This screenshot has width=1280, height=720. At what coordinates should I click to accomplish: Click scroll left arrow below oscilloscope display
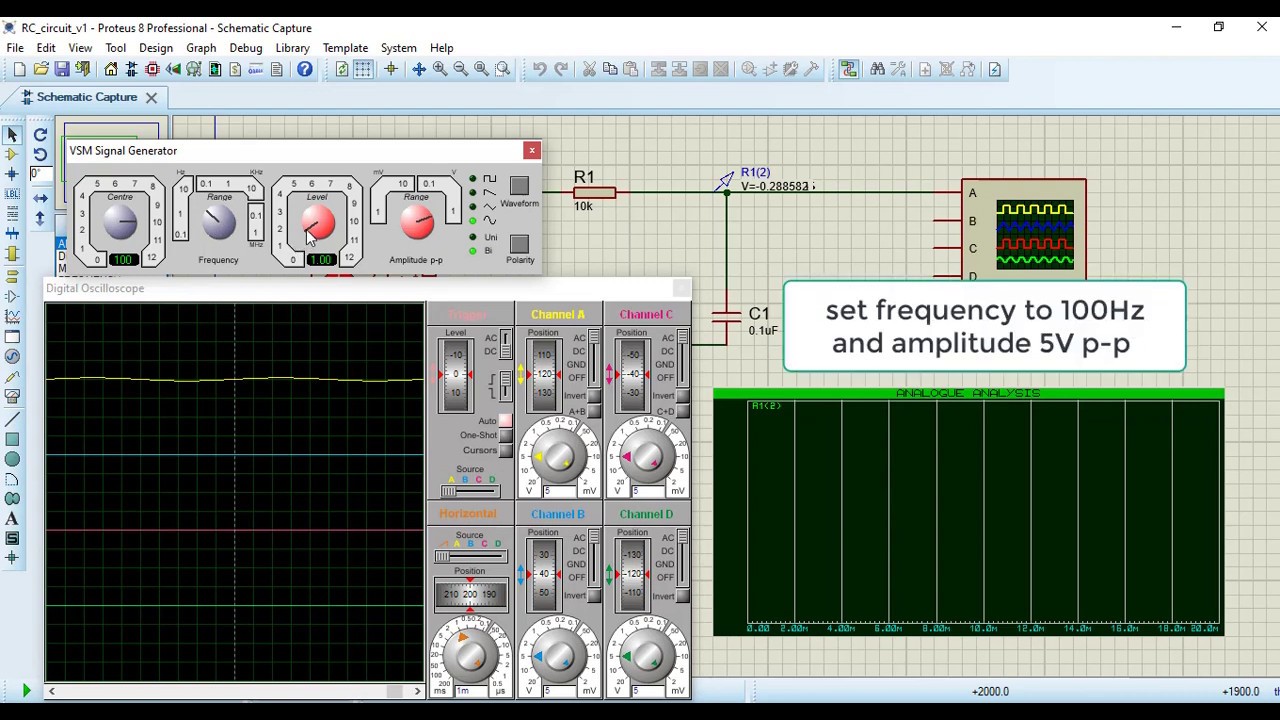point(51,691)
